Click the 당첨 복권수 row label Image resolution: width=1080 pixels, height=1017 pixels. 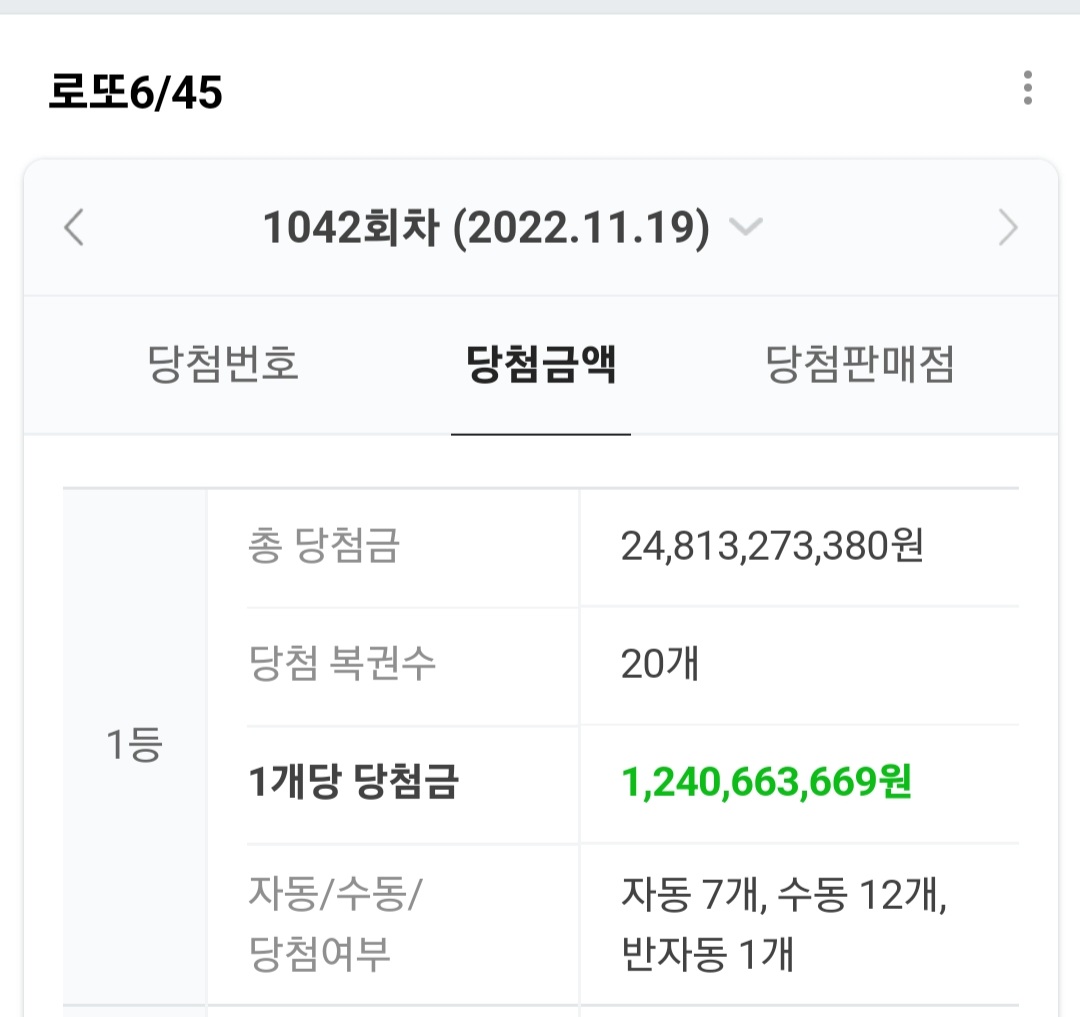coord(342,663)
